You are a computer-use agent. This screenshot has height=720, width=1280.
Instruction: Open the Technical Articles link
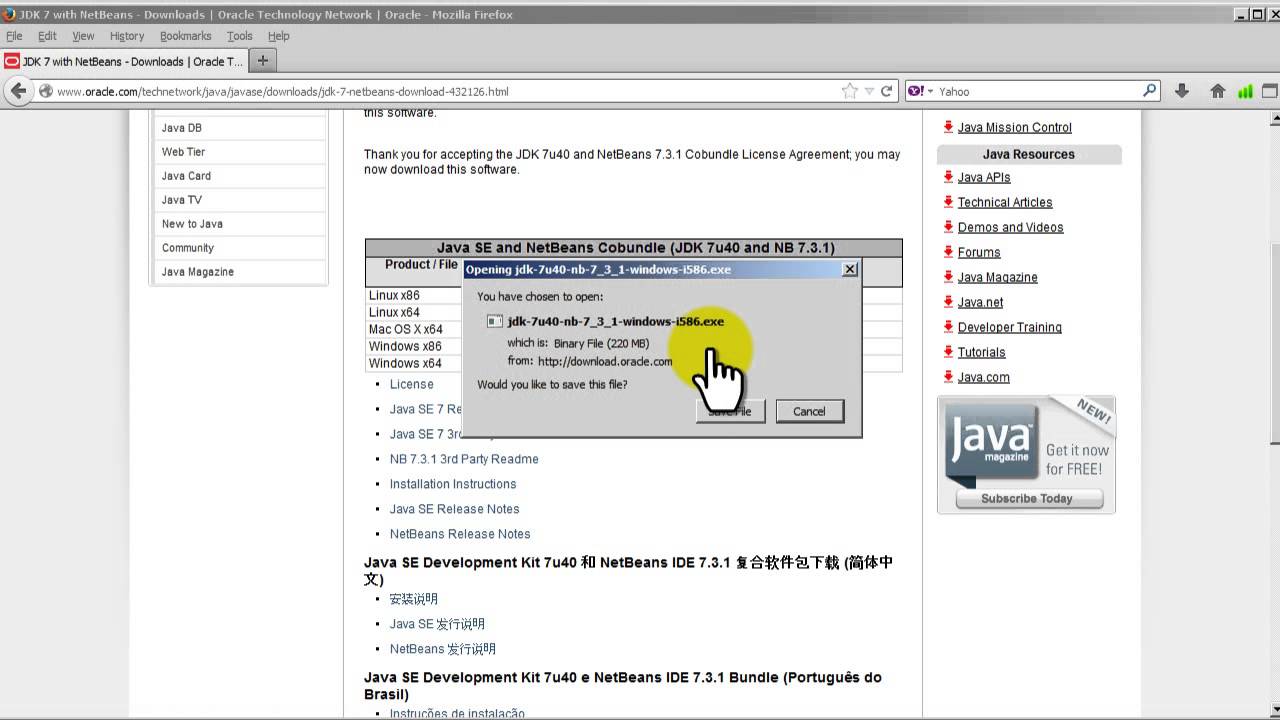(x=1005, y=202)
